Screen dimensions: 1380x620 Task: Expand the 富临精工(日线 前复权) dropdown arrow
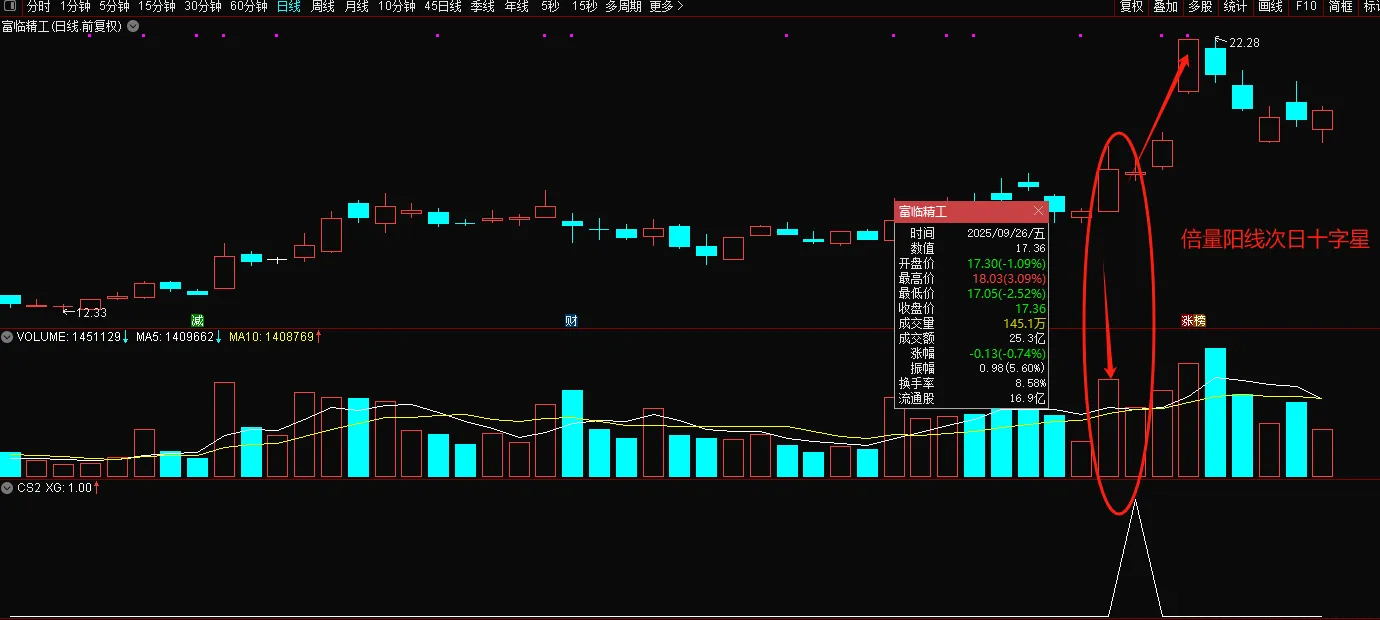pos(133,26)
